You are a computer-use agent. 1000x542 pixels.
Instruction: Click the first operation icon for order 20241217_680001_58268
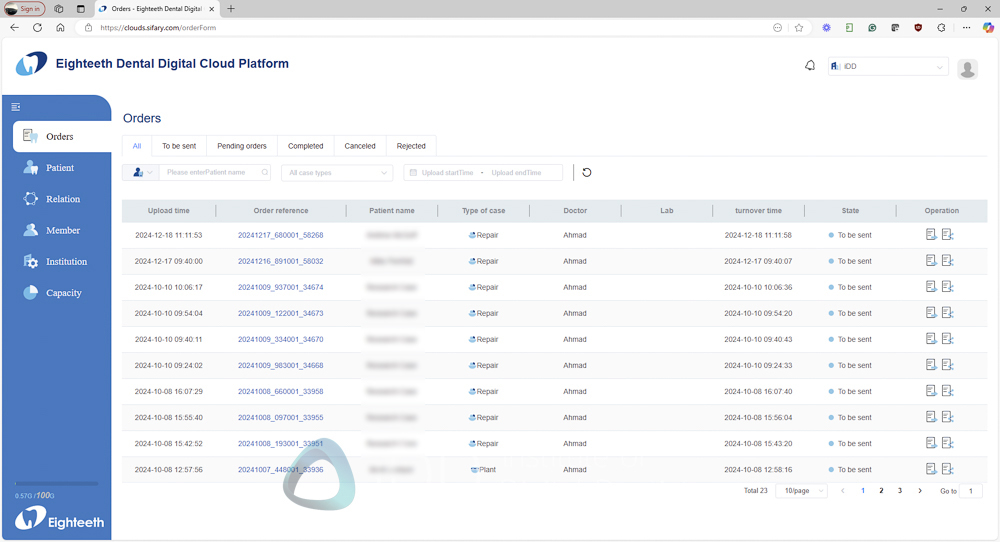point(931,235)
